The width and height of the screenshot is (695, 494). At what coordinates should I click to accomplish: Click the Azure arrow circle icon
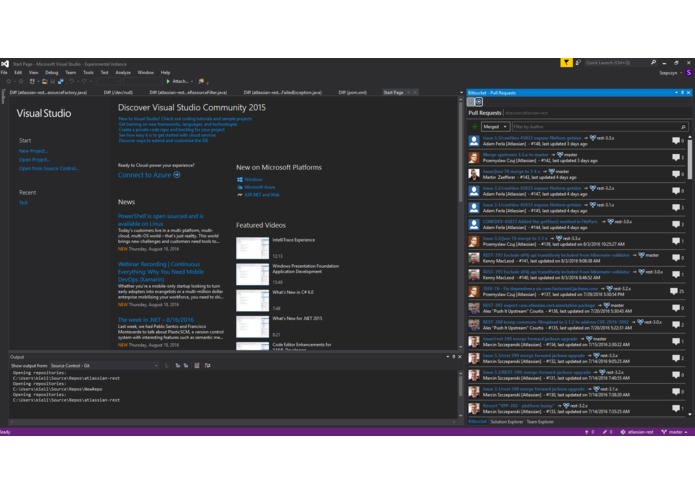177,175
